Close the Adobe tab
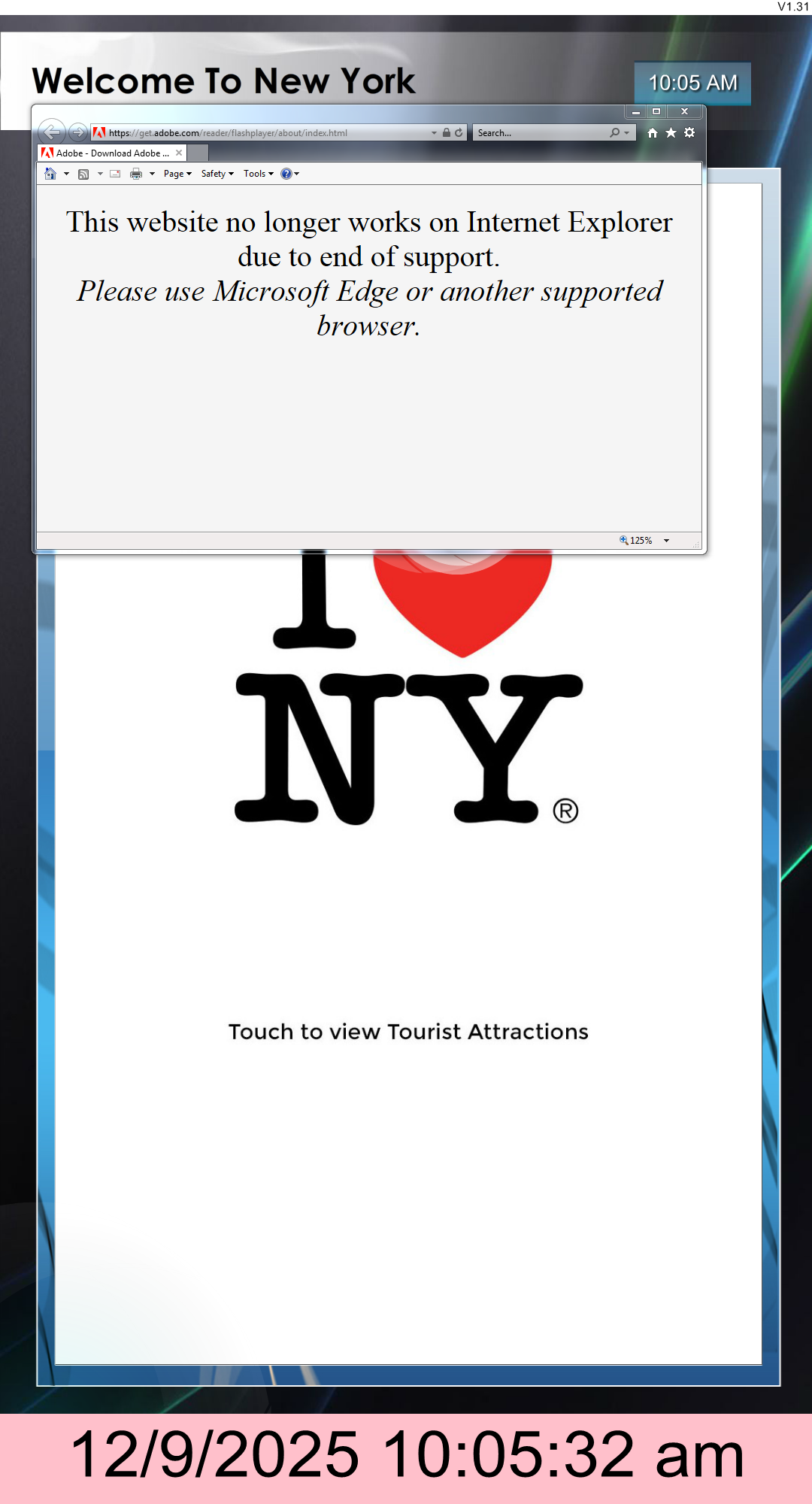Image resolution: width=812 pixels, height=1504 pixels. coord(179,153)
